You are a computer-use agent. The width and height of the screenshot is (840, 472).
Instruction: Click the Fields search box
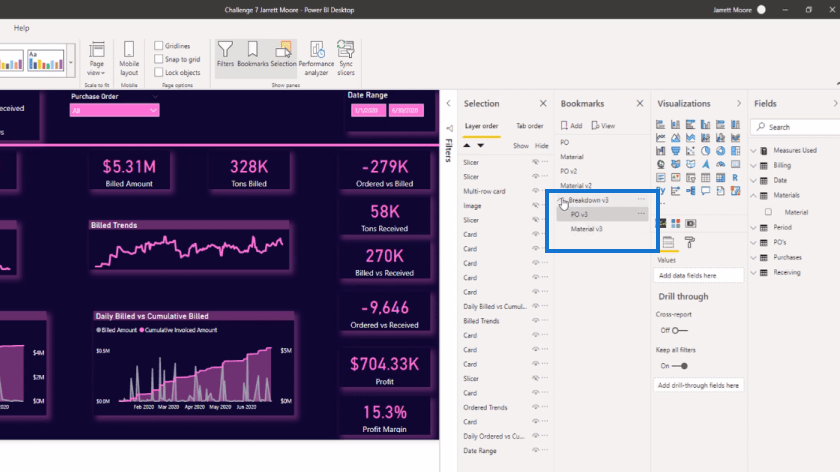(796, 127)
